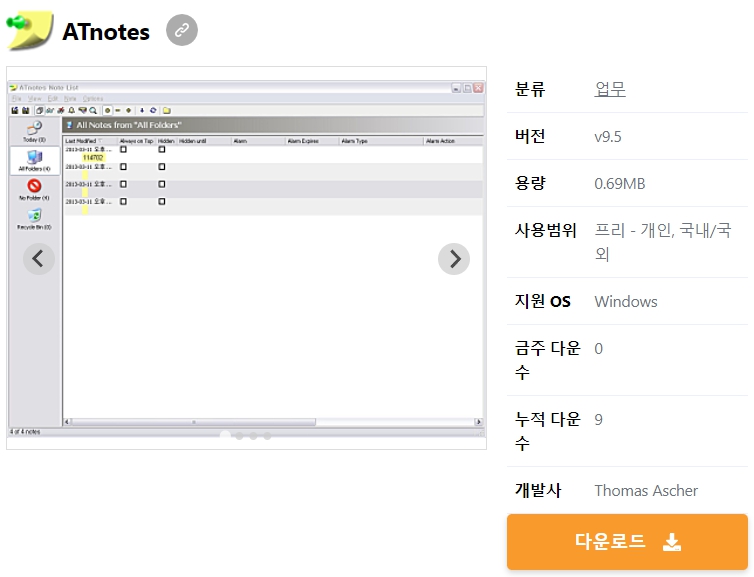Click the 버전 label

530,136
